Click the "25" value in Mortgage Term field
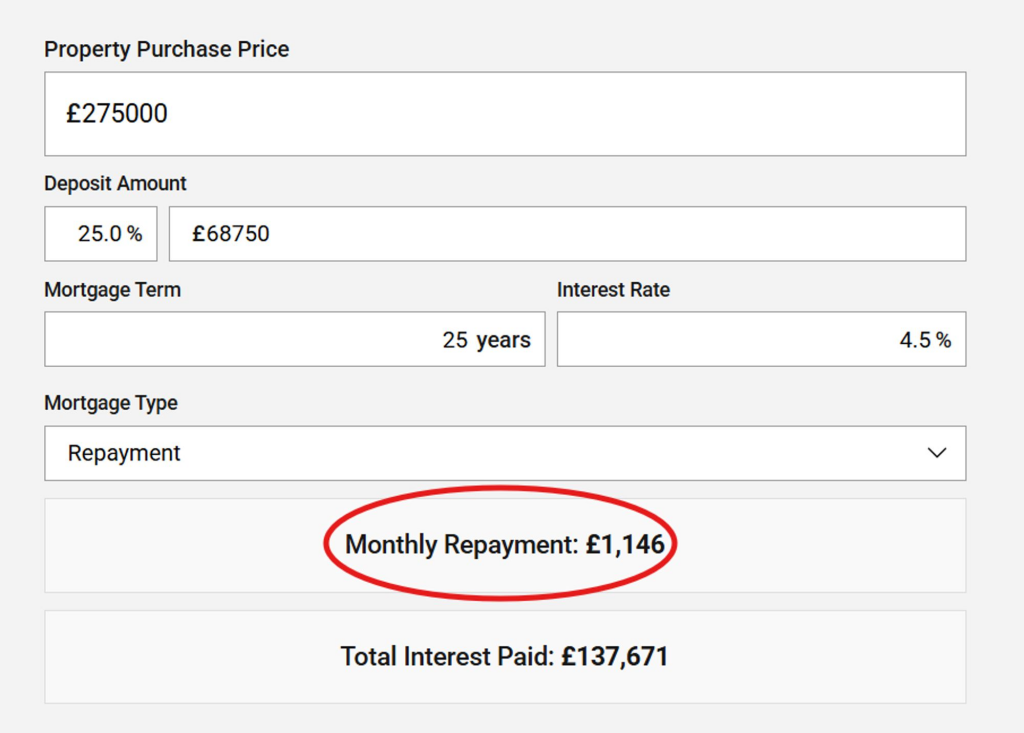The height and width of the screenshot is (733, 1024). (455, 340)
